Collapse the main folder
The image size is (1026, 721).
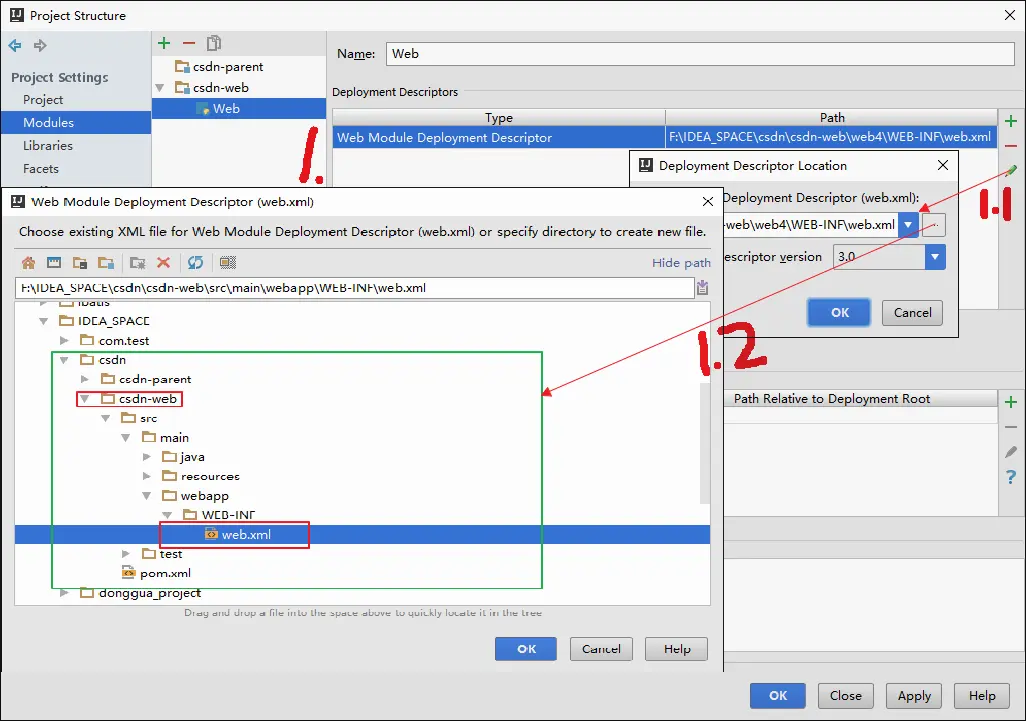click(x=126, y=438)
